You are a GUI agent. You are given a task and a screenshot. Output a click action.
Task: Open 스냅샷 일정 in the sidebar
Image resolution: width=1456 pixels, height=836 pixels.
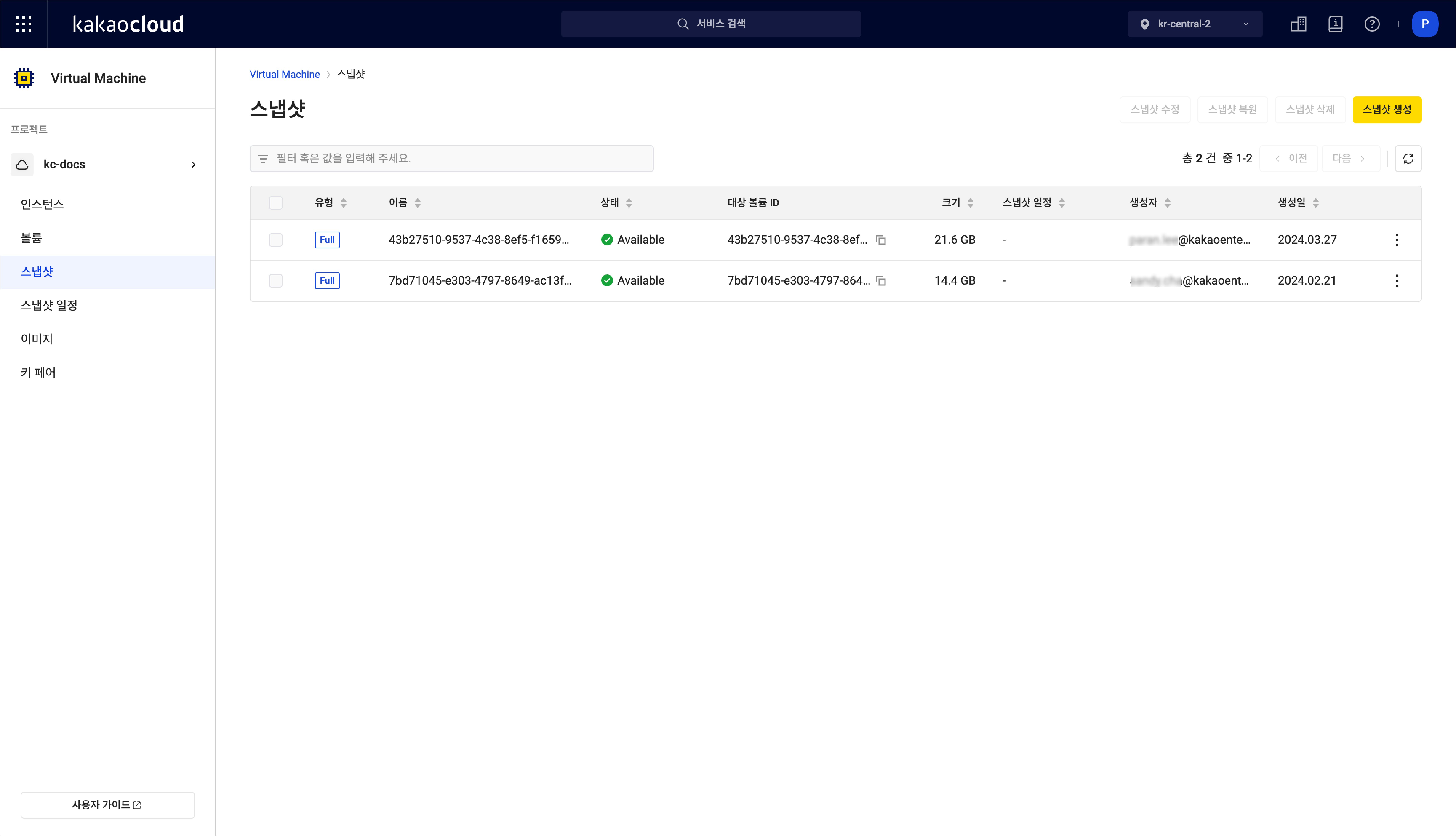[x=108, y=305]
